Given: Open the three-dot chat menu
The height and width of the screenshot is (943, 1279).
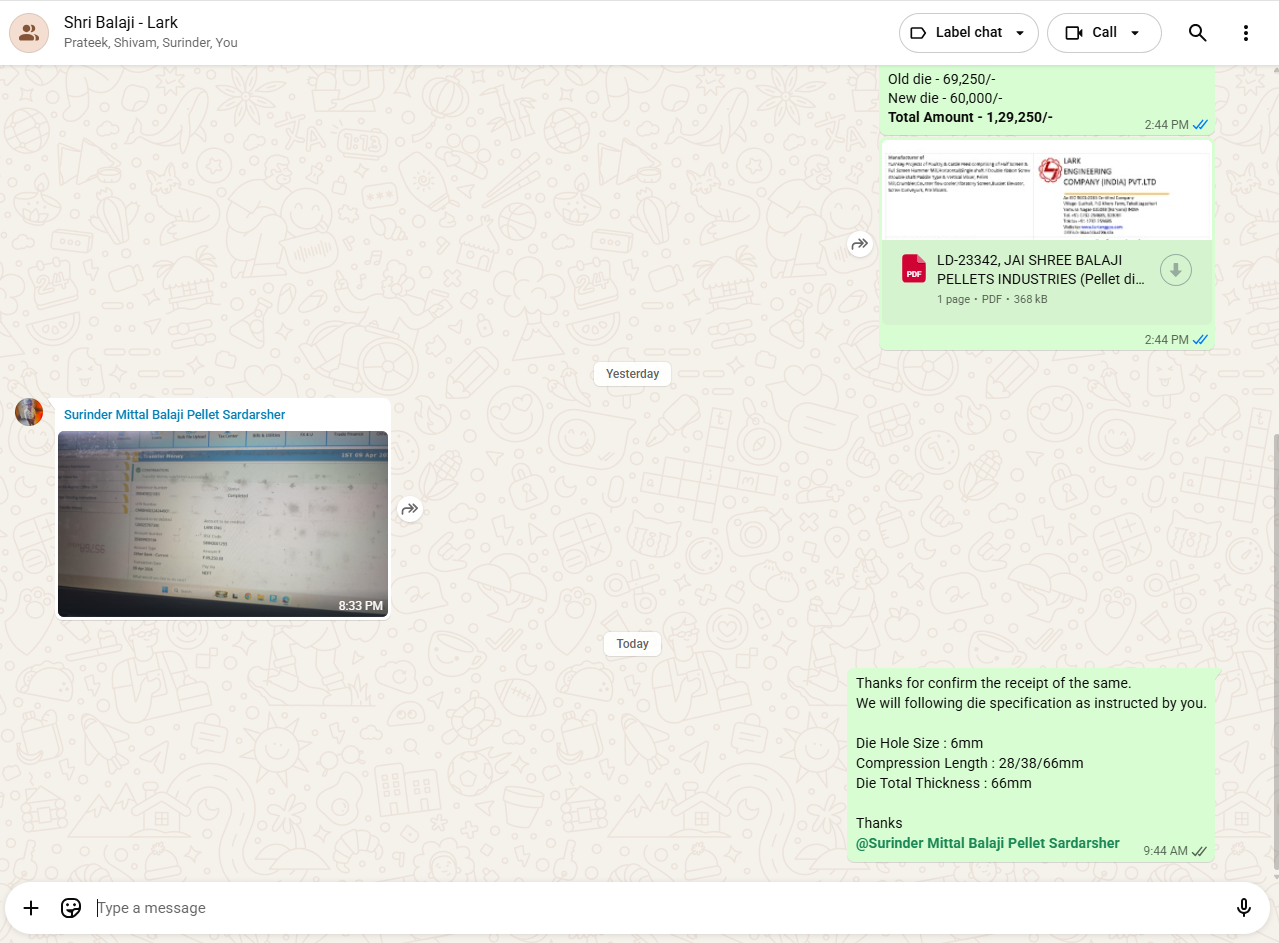Looking at the screenshot, I should pos(1245,33).
